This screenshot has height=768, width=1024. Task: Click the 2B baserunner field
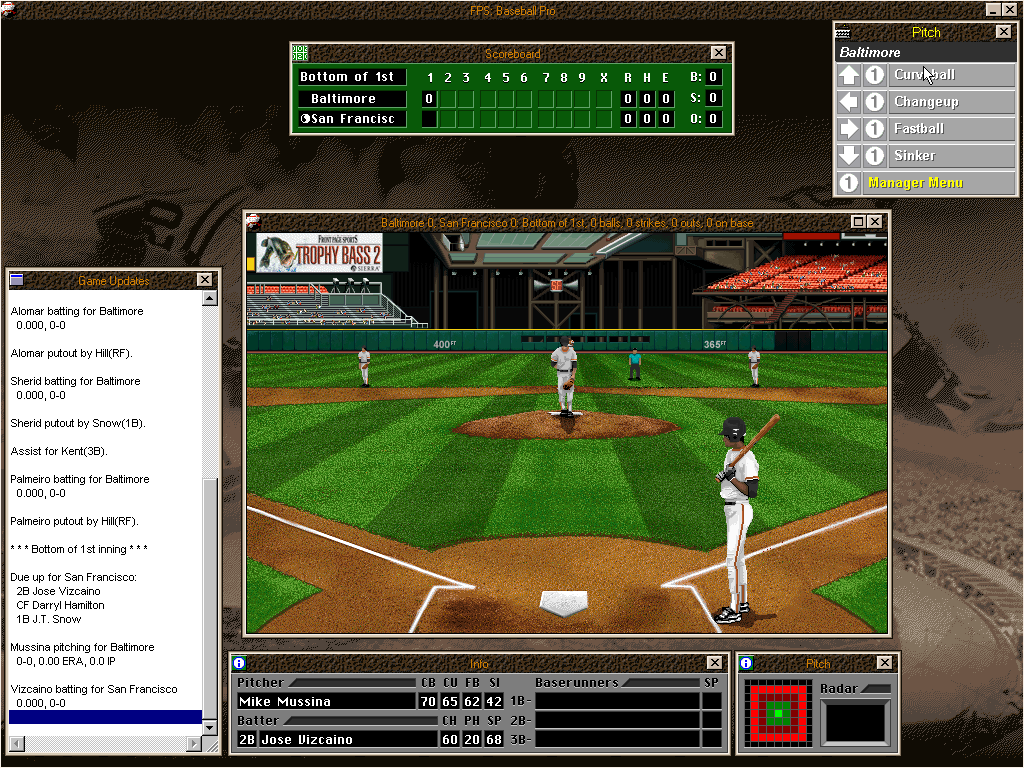(617, 720)
